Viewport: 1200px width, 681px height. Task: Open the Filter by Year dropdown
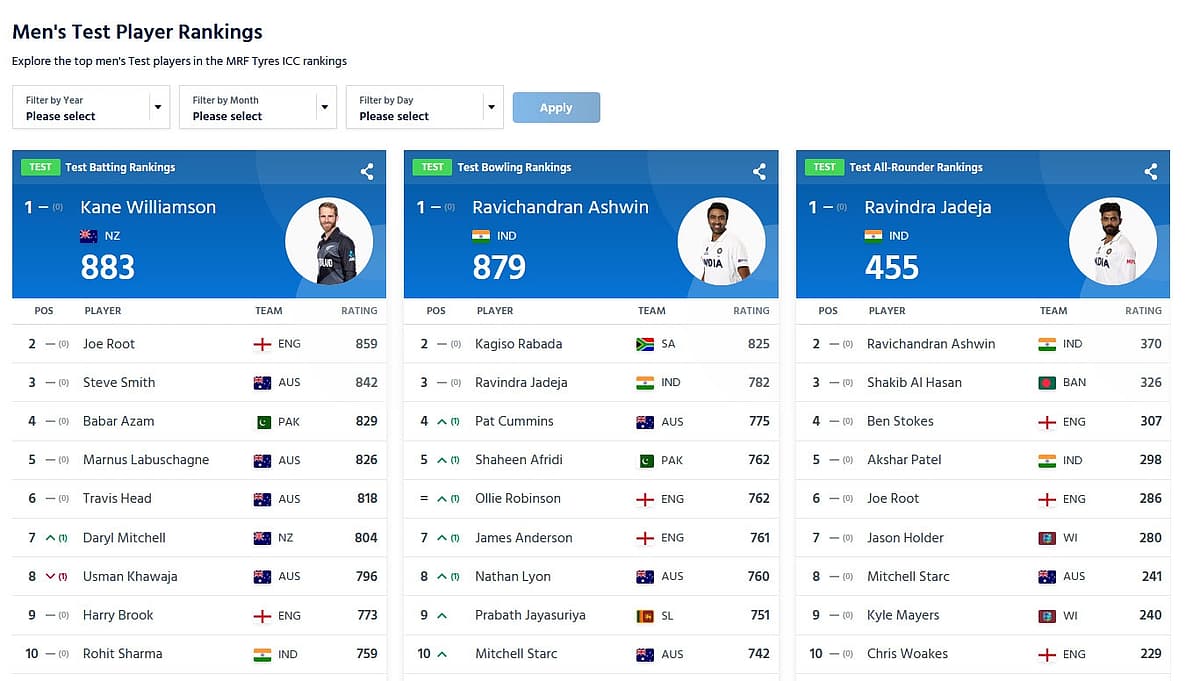[91, 107]
